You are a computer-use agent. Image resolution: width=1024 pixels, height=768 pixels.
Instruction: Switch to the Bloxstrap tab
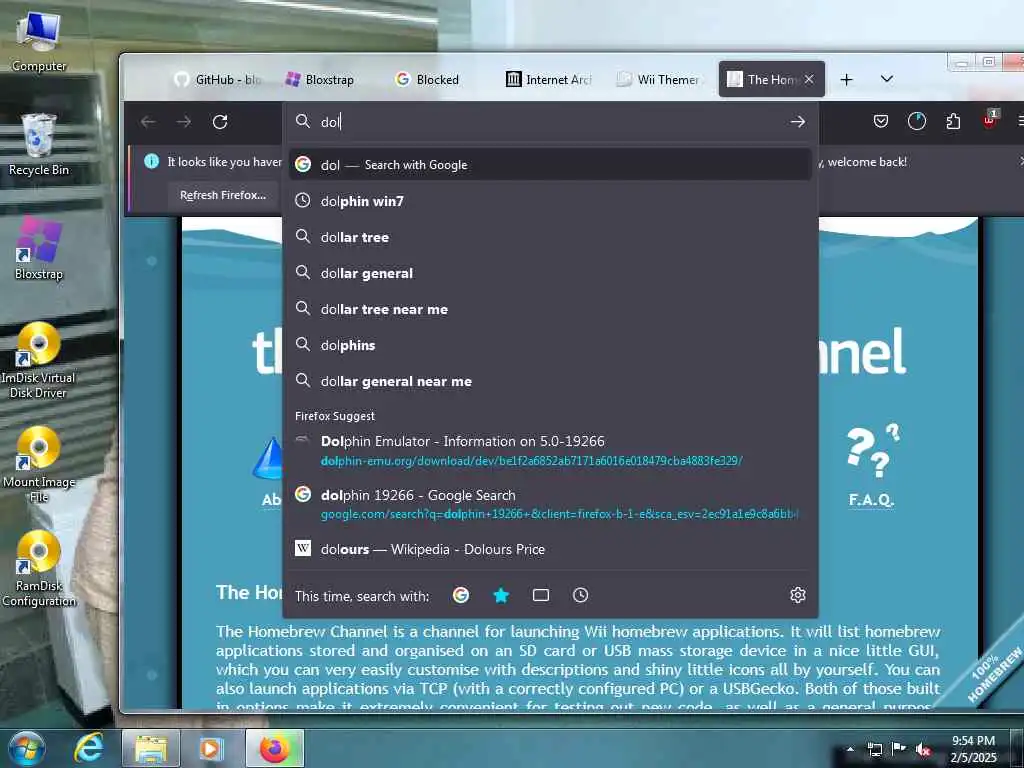pyautogui.click(x=321, y=80)
